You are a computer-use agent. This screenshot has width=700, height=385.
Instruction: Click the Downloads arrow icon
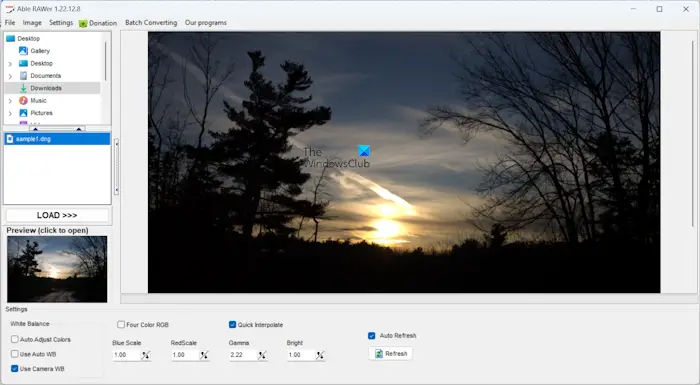[x=23, y=88]
